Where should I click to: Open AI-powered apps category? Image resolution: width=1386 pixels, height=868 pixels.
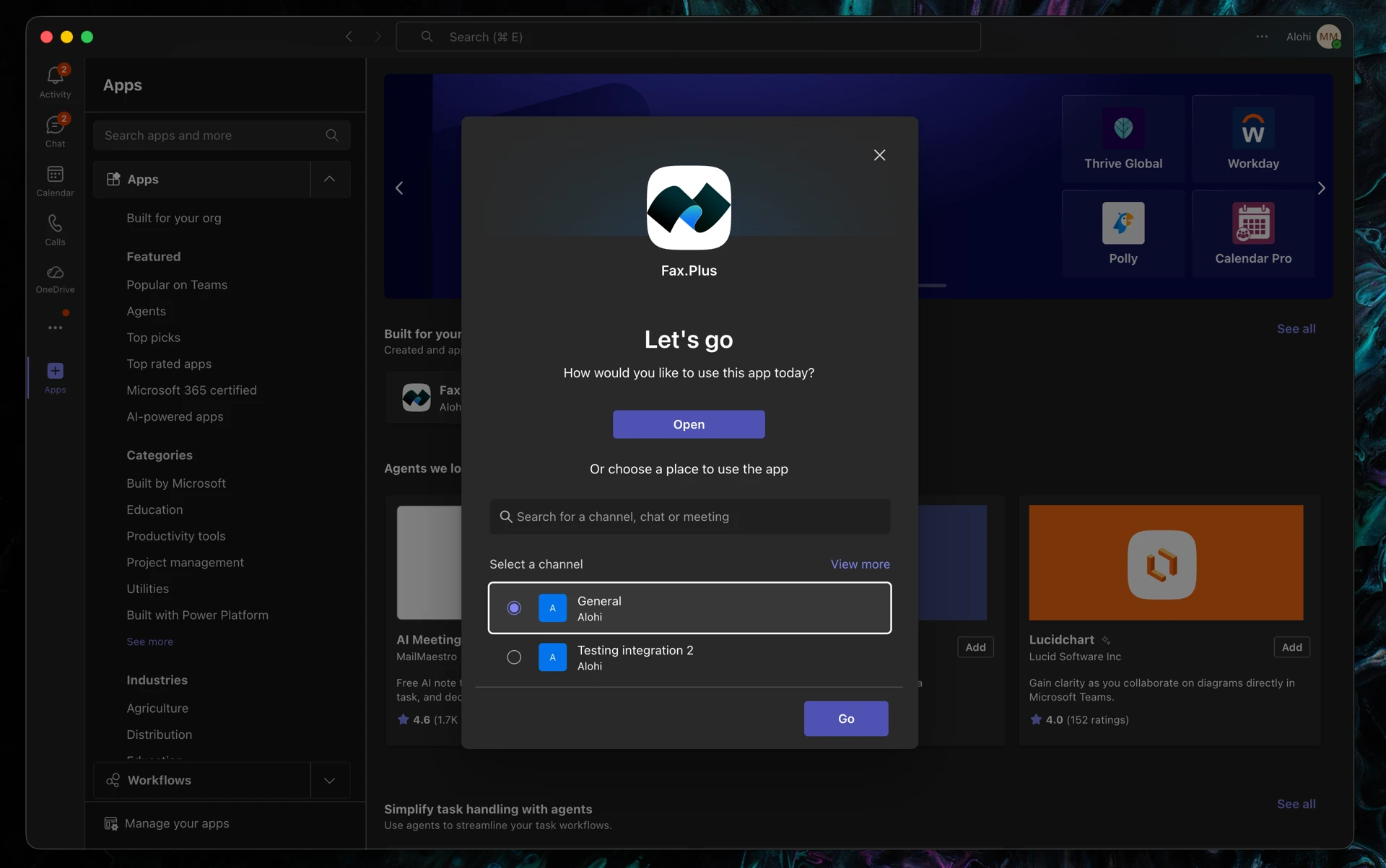click(175, 417)
